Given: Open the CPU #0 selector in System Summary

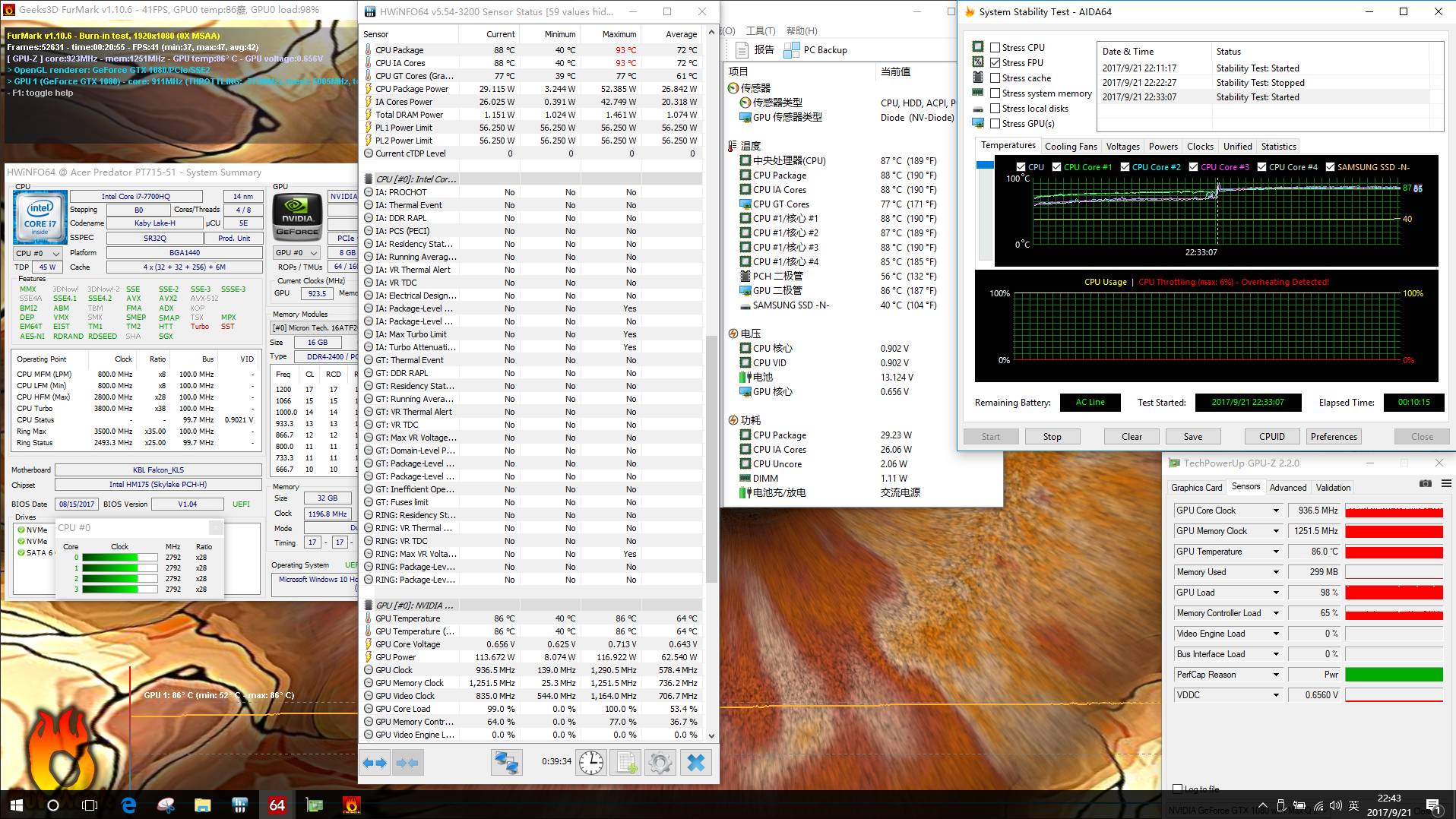Looking at the screenshot, I should (x=38, y=253).
